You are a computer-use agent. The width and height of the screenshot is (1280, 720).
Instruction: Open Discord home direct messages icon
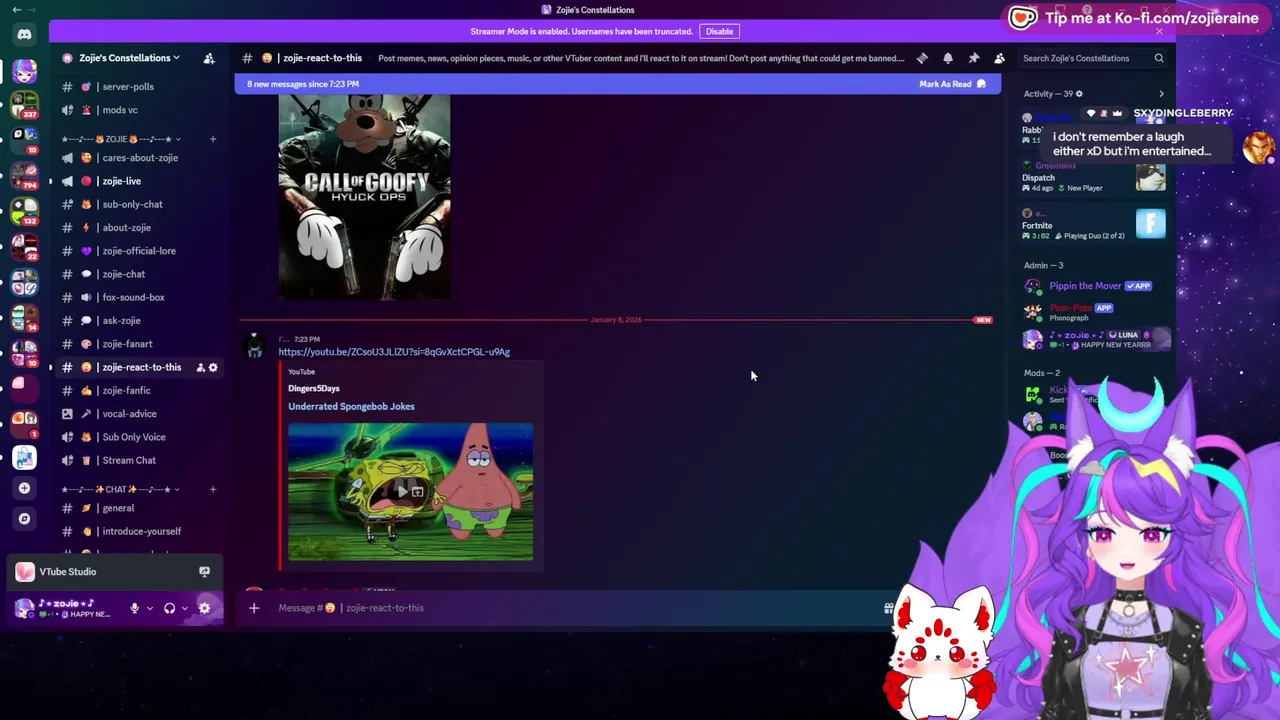point(24,34)
